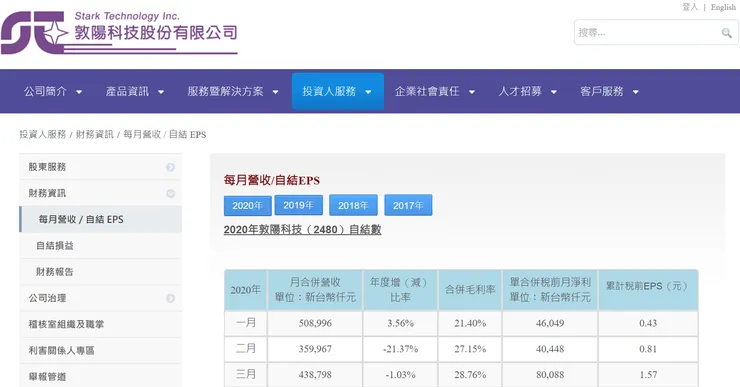Show the 2019年 revenue data
The height and width of the screenshot is (387, 740).
[x=299, y=205]
